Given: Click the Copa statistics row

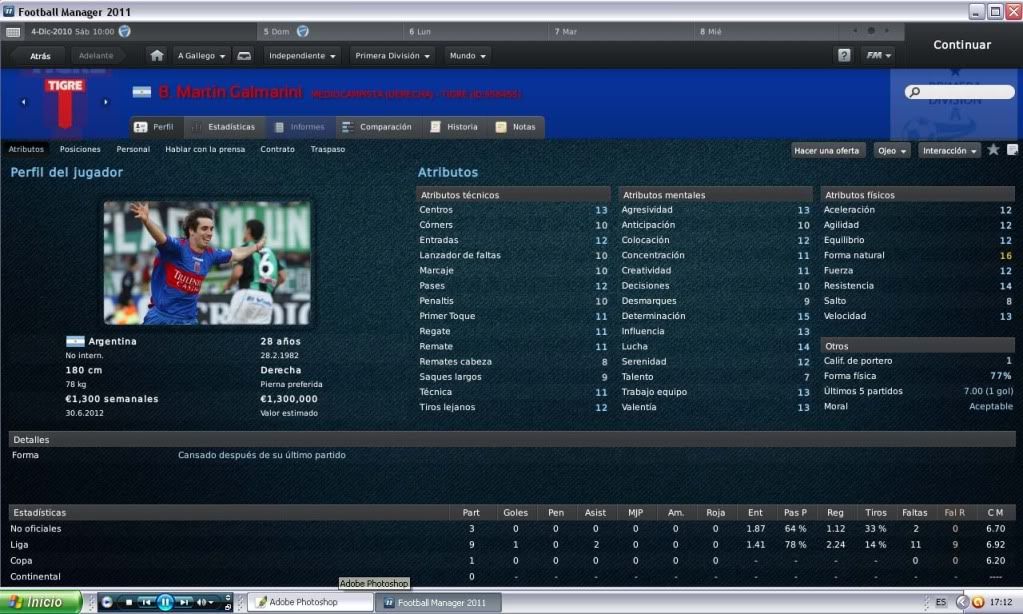Looking at the screenshot, I should pyautogui.click(x=512, y=560).
